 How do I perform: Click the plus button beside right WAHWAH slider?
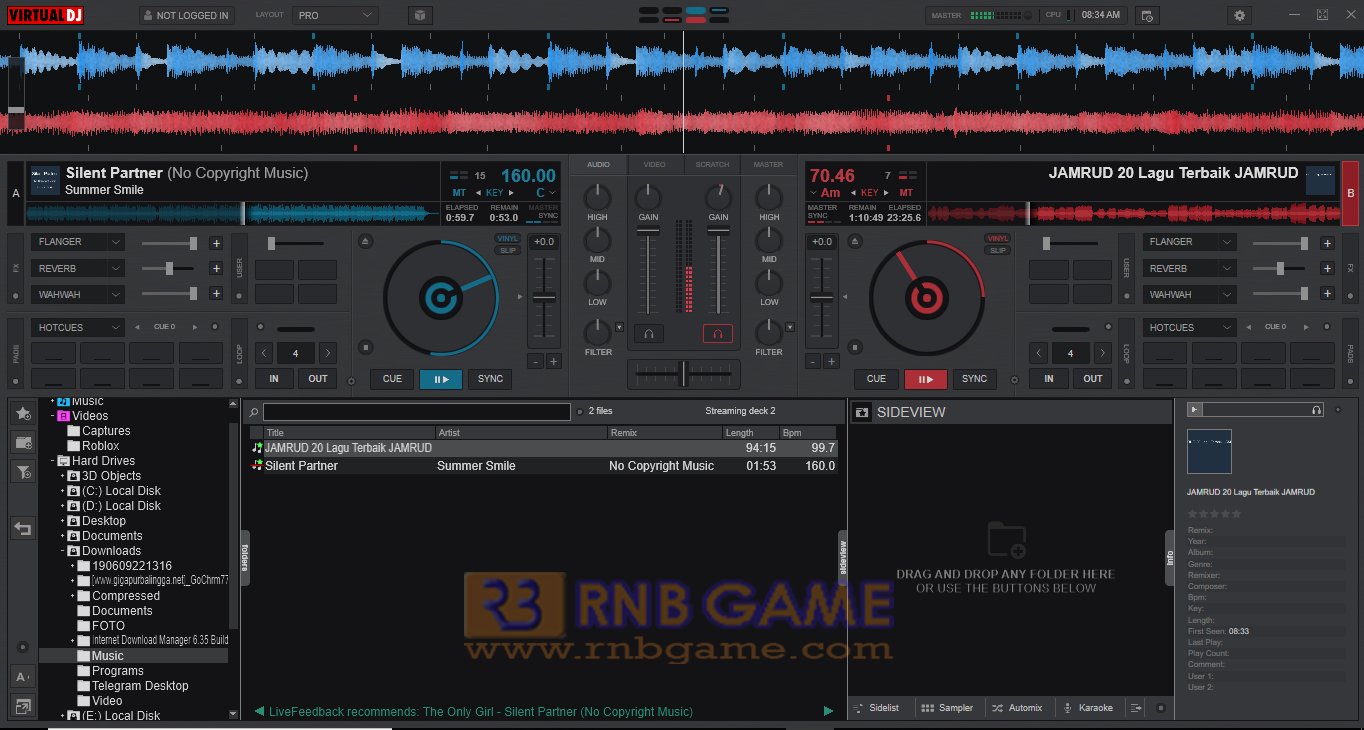[1327, 294]
